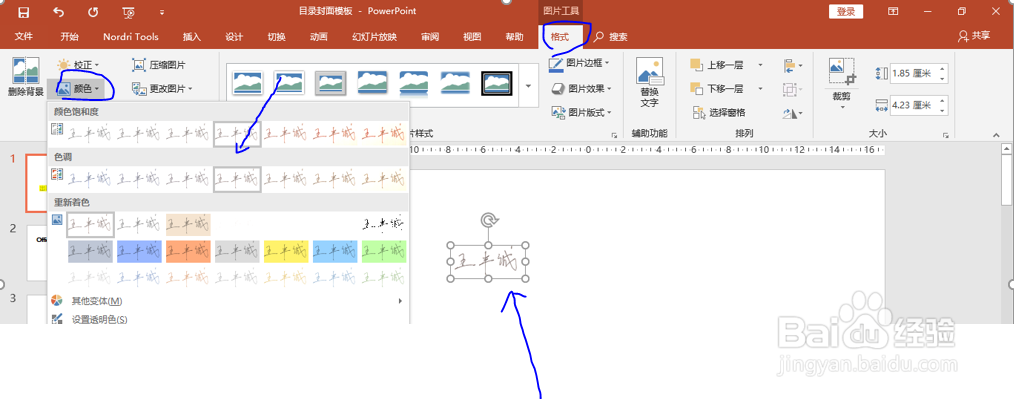Open the align objects icon menu
This screenshot has width=1014, height=399.
point(792,65)
